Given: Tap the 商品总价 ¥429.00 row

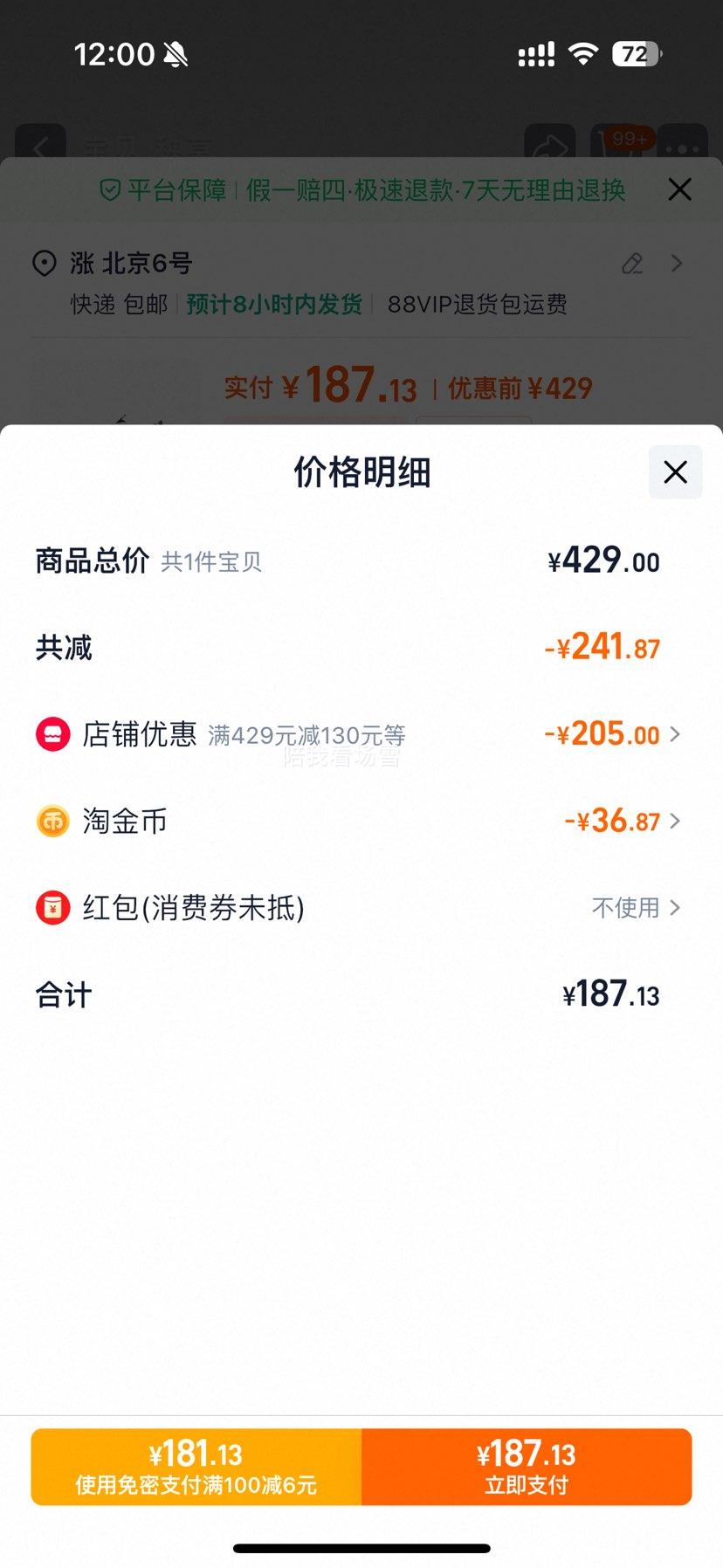Looking at the screenshot, I should click(x=361, y=560).
